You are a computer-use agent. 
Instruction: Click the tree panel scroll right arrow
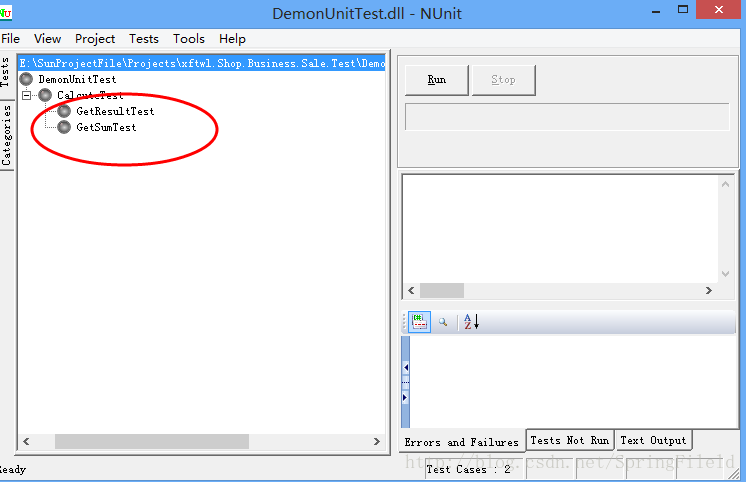pyautogui.click(x=377, y=442)
